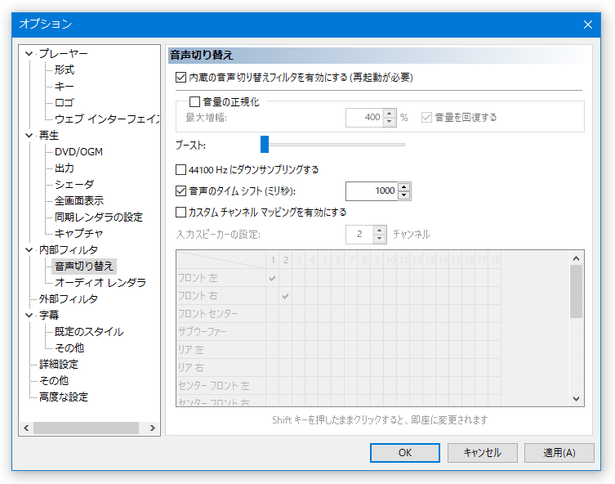Click リア 左 row label

click(x=191, y=350)
